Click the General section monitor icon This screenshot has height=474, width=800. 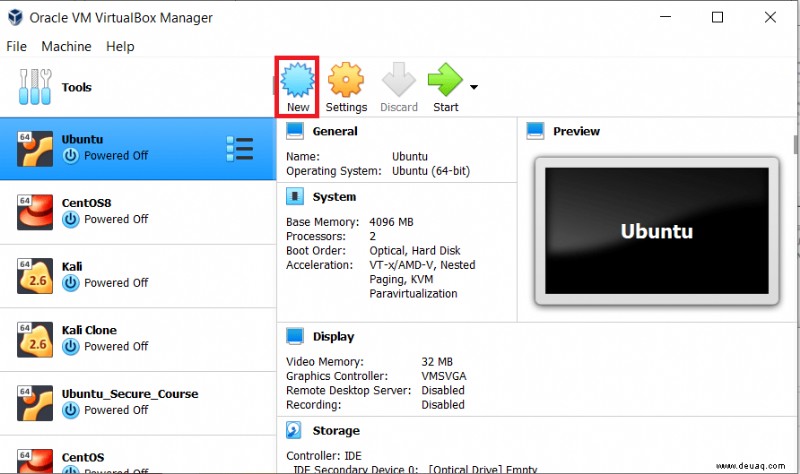pyautogui.click(x=295, y=131)
